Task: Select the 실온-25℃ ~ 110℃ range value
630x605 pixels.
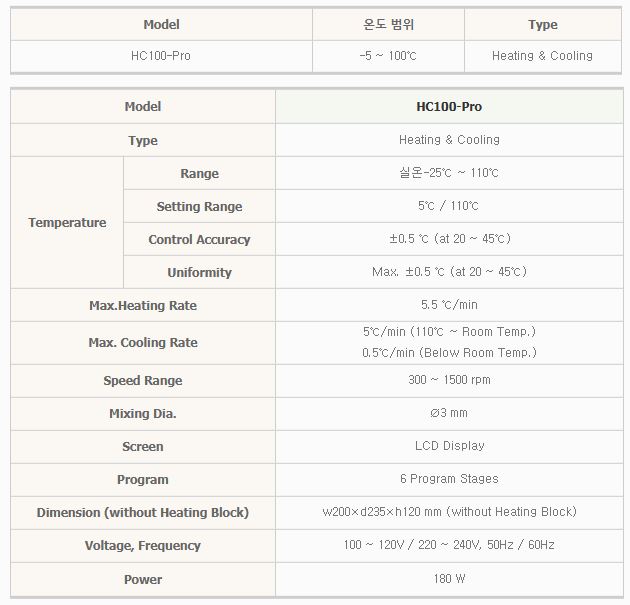Action: point(449,173)
